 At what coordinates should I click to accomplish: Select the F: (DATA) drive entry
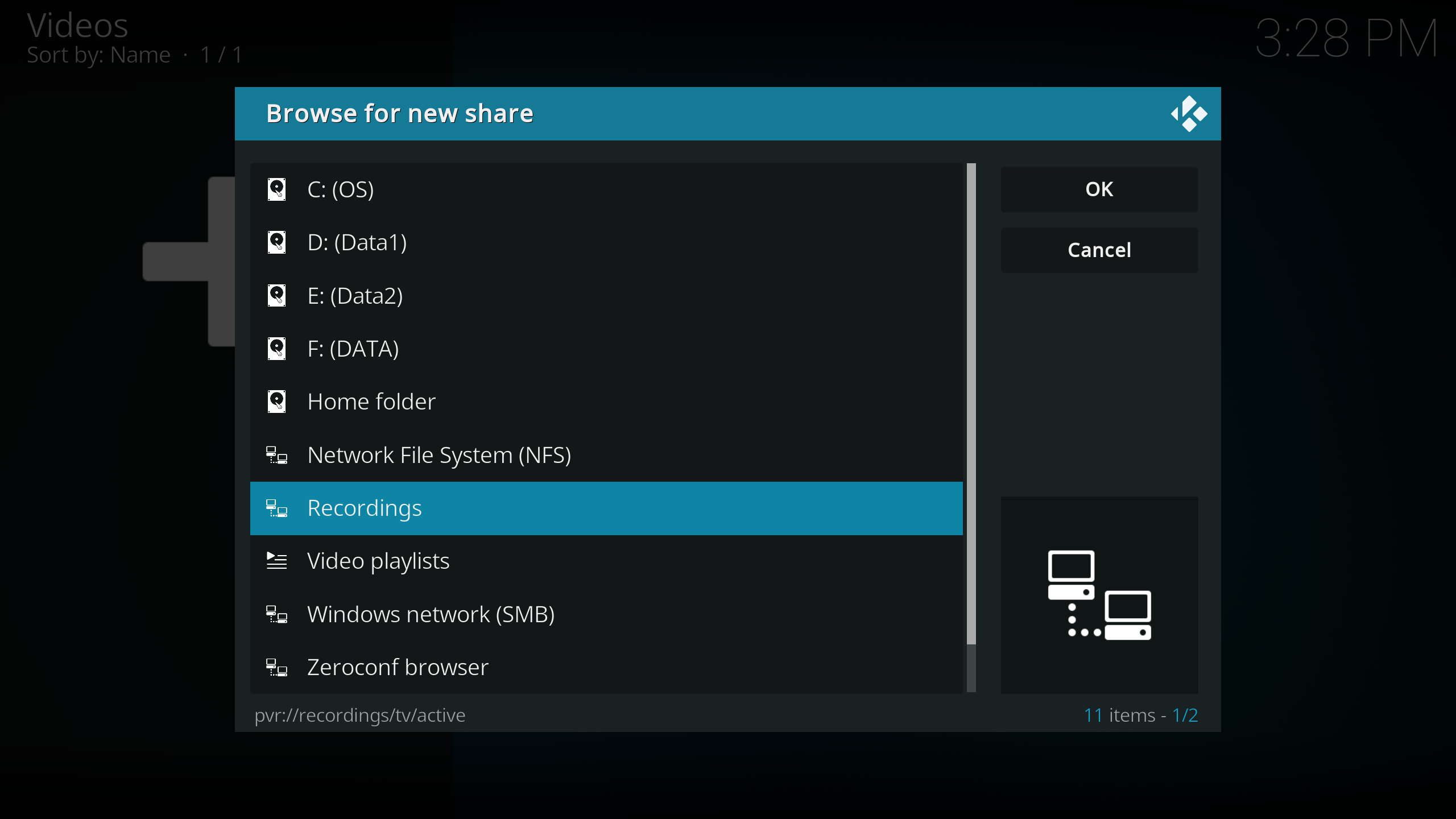pos(606,349)
